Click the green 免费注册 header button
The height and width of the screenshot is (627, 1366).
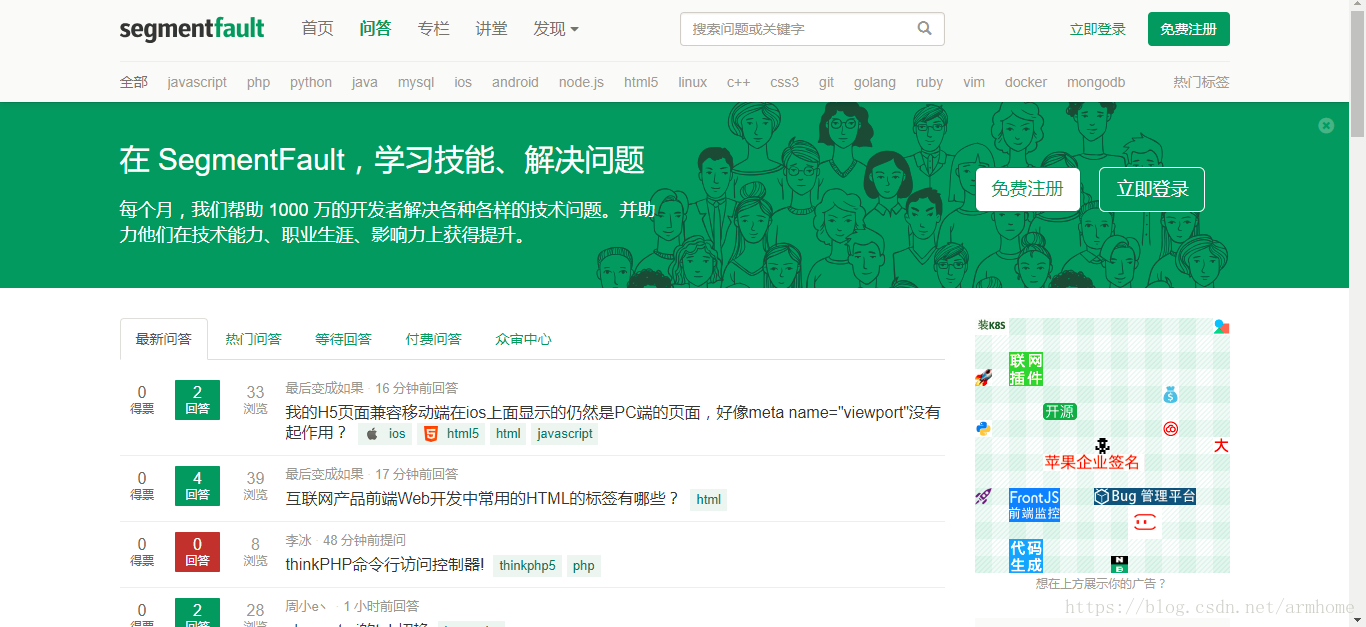coord(1189,29)
